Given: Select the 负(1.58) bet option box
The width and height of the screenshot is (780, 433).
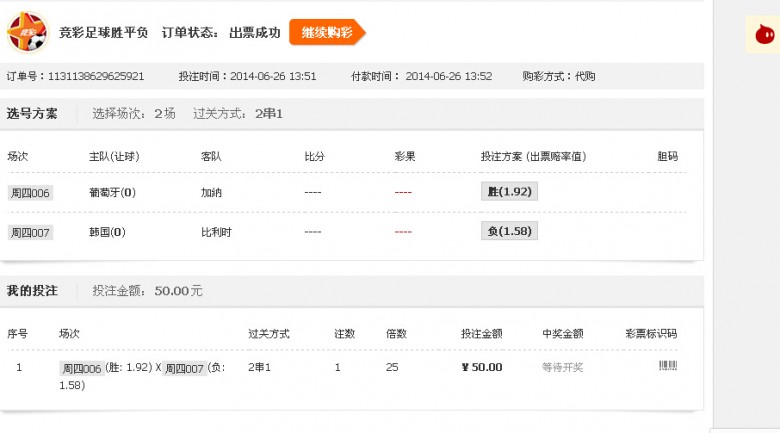Looking at the screenshot, I should [x=509, y=231].
